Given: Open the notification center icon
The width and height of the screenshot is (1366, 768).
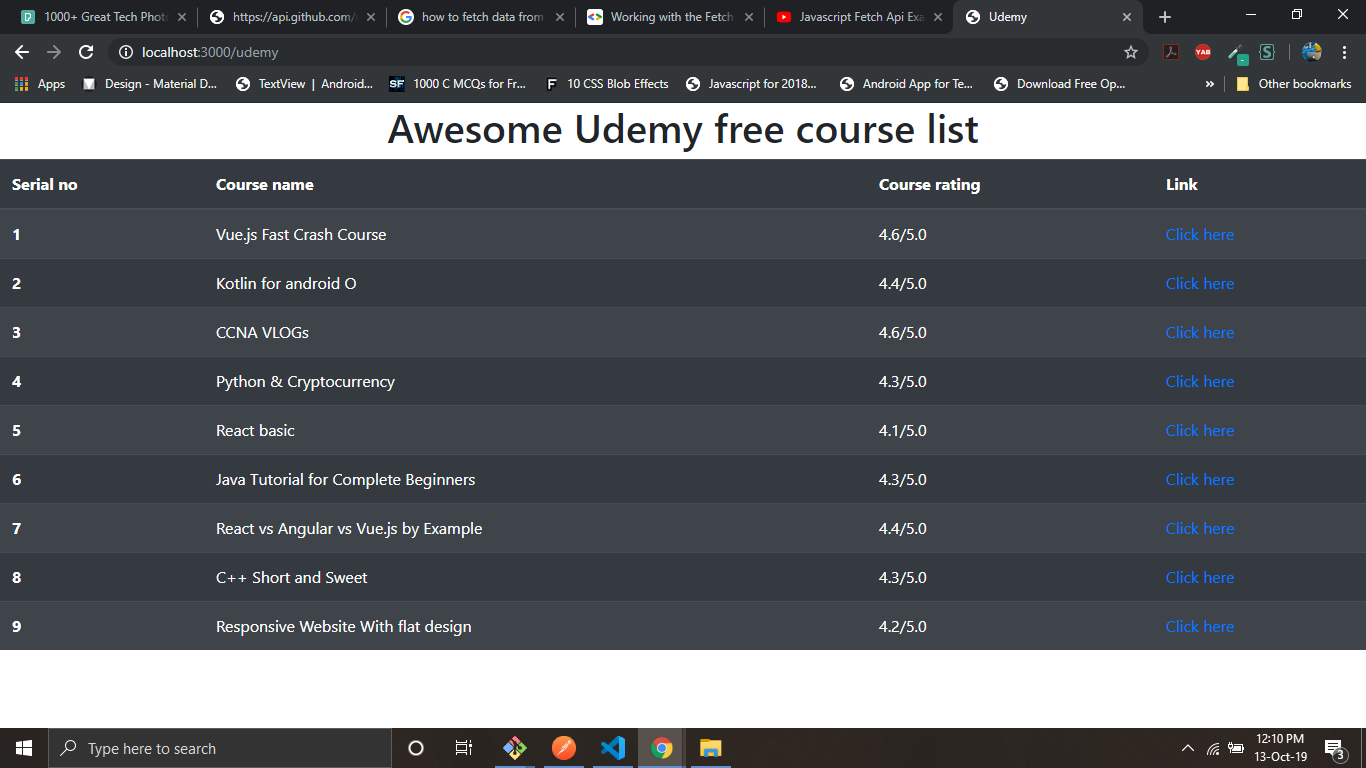Looking at the screenshot, I should click(x=1334, y=748).
